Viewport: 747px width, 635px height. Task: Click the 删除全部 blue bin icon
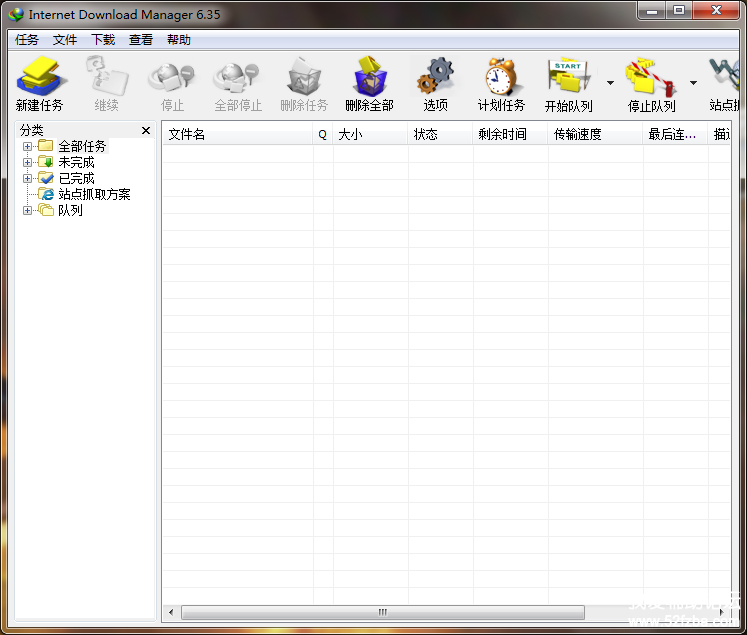[370, 76]
